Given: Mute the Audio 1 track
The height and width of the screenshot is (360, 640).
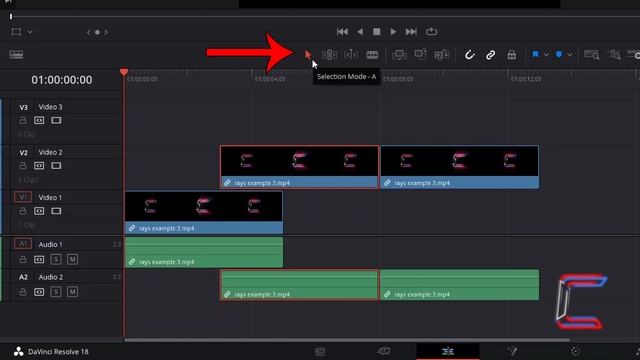Looking at the screenshot, I should point(72,259).
